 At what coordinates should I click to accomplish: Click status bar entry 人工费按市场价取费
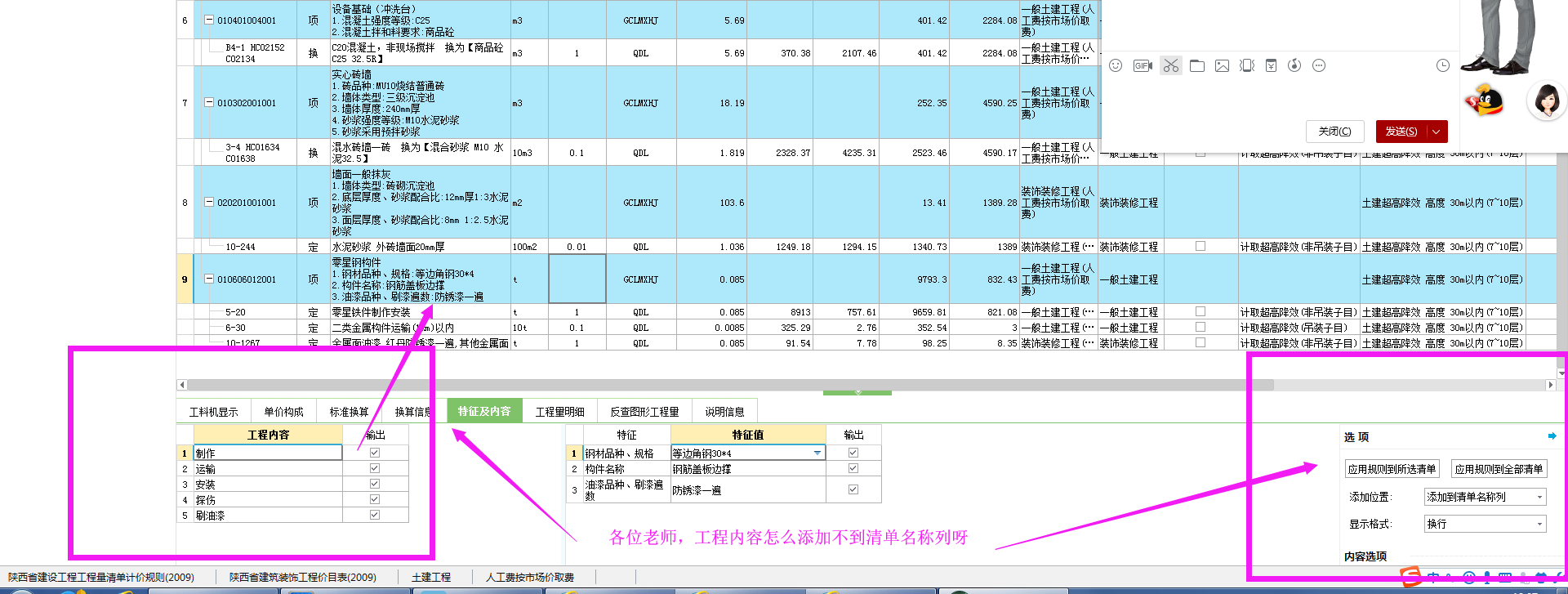(530, 578)
